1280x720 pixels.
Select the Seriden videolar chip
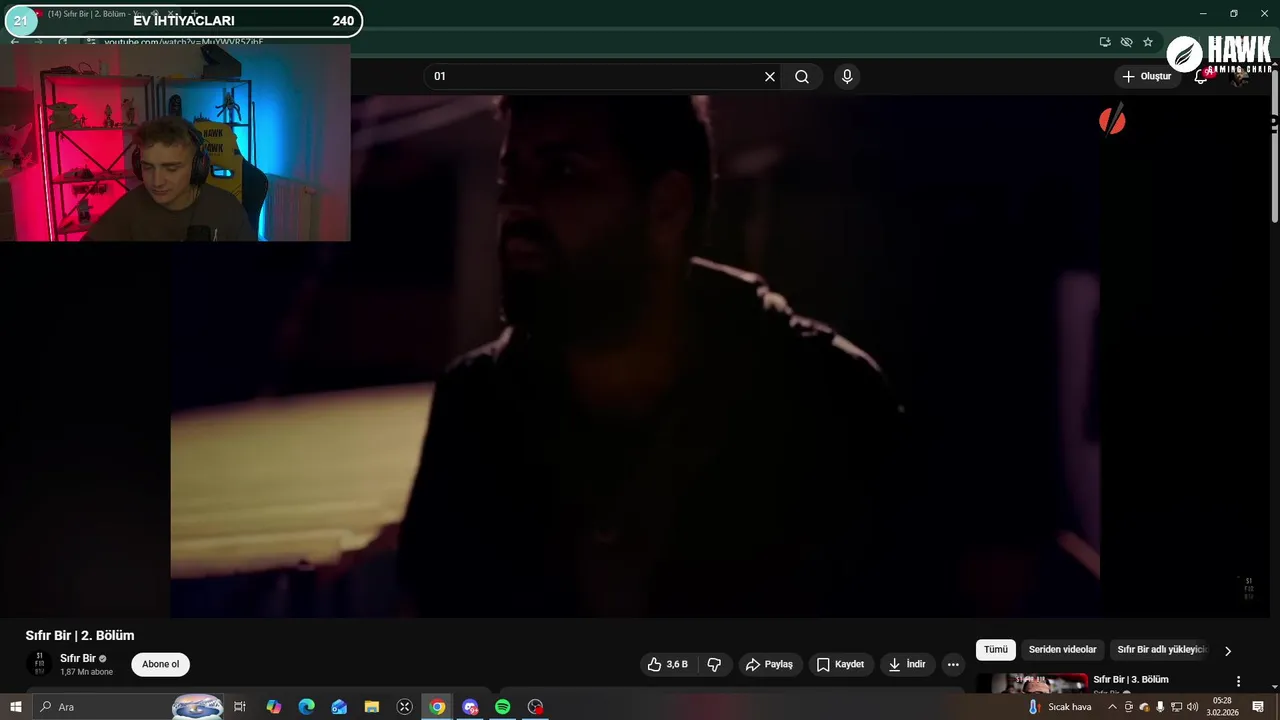tap(1062, 650)
